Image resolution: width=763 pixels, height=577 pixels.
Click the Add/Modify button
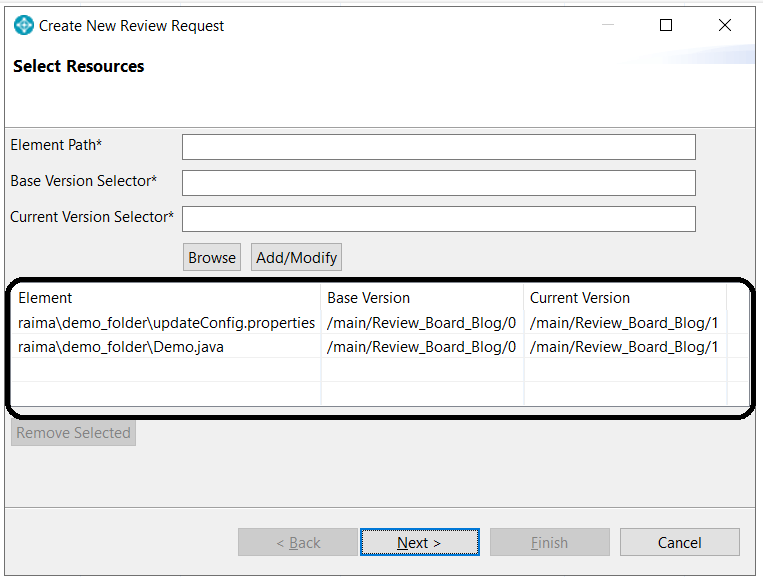(x=296, y=257)
